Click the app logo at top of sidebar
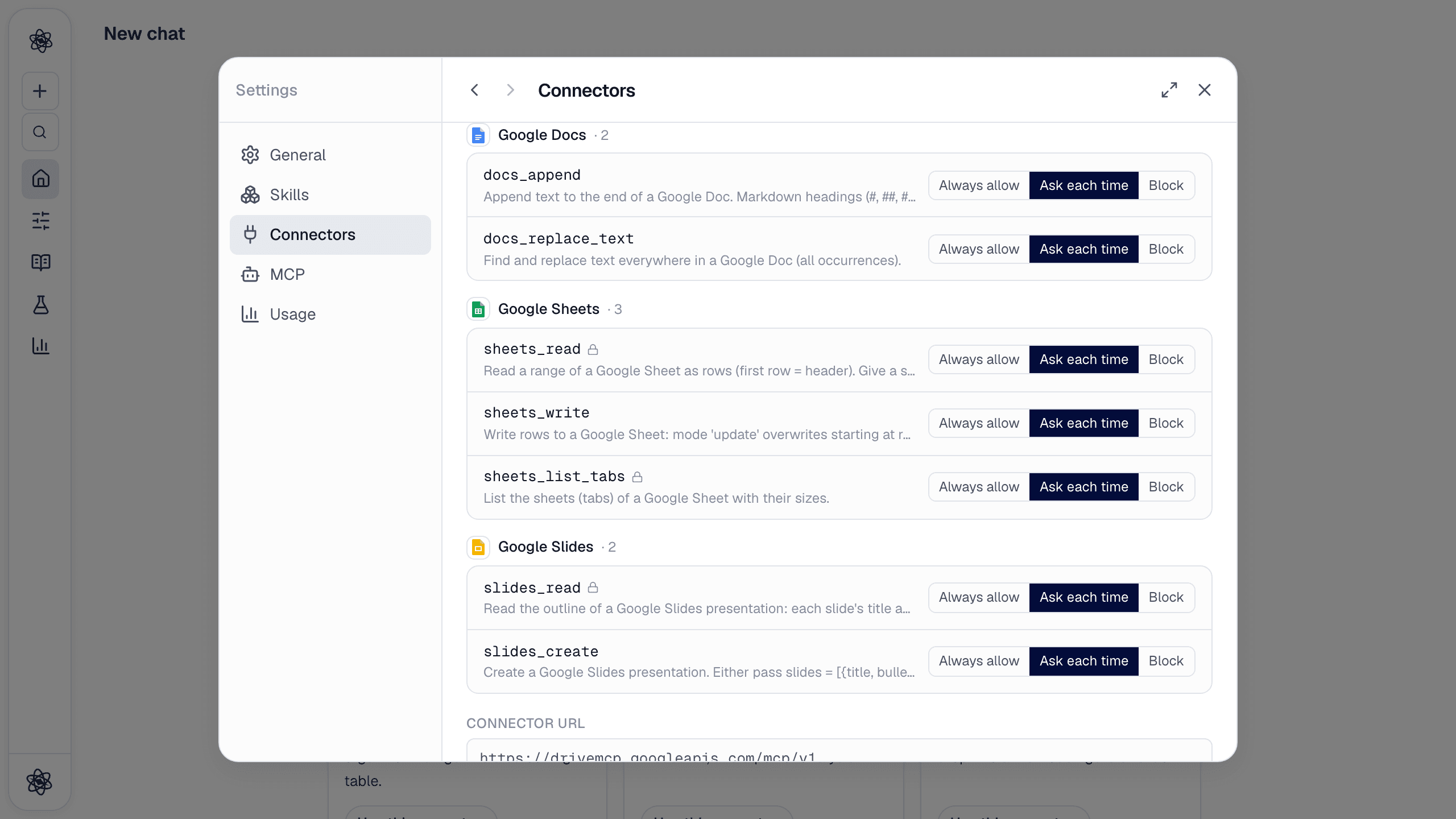Screen dimensions: 1456x819 (40, 41)
